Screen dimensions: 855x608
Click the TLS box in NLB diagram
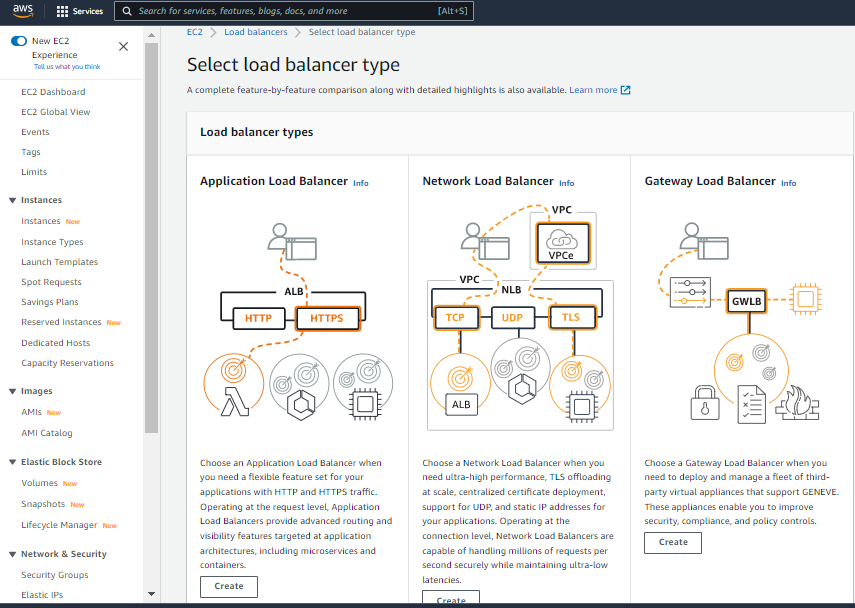click(572, 318)
